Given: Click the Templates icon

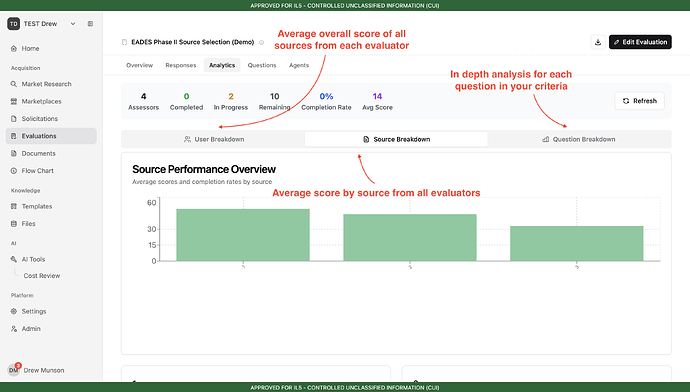Looking at the screenshot, I should (14, 206).
